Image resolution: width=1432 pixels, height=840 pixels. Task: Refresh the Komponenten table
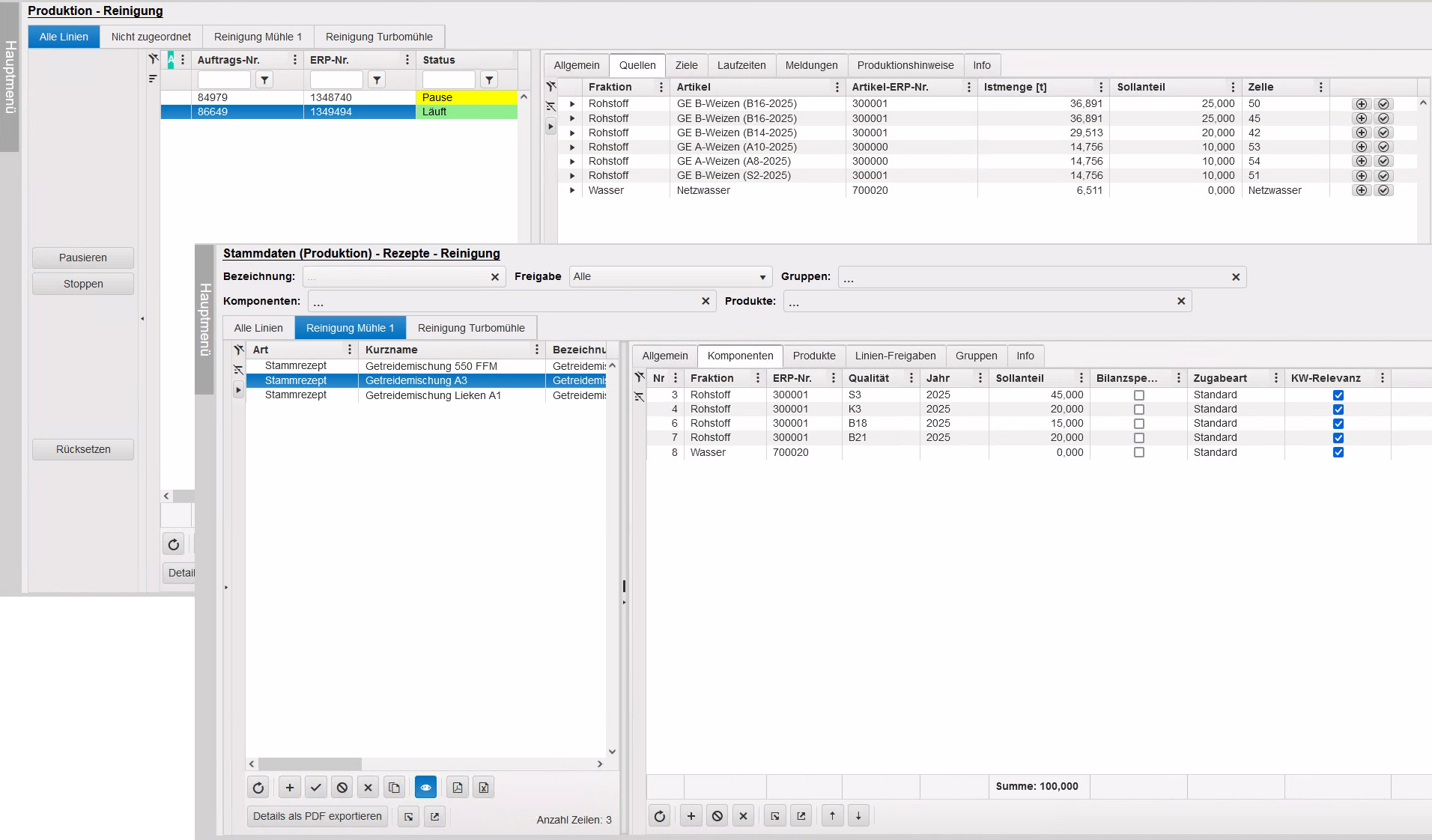click(x=659, y=816)
